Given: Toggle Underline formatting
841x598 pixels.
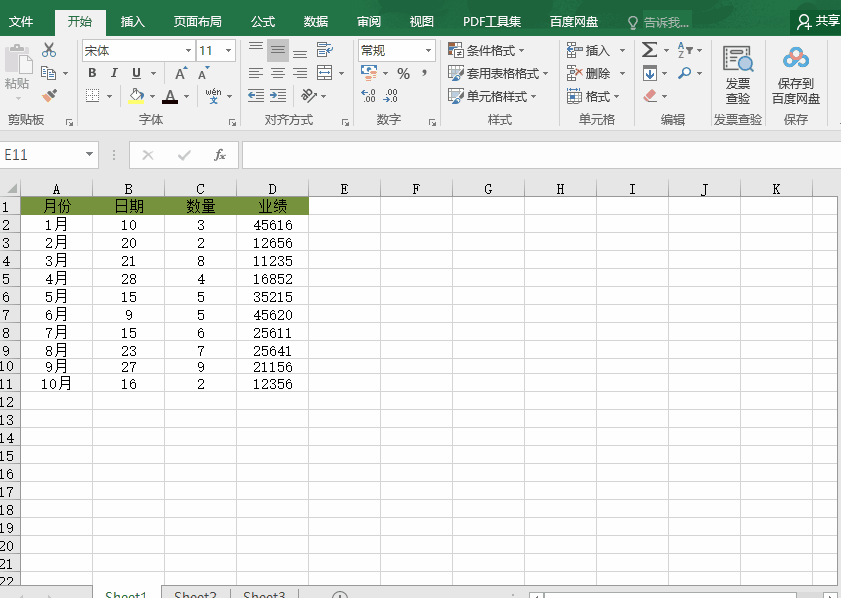Looking at the screenshot, I should [136, 73].
